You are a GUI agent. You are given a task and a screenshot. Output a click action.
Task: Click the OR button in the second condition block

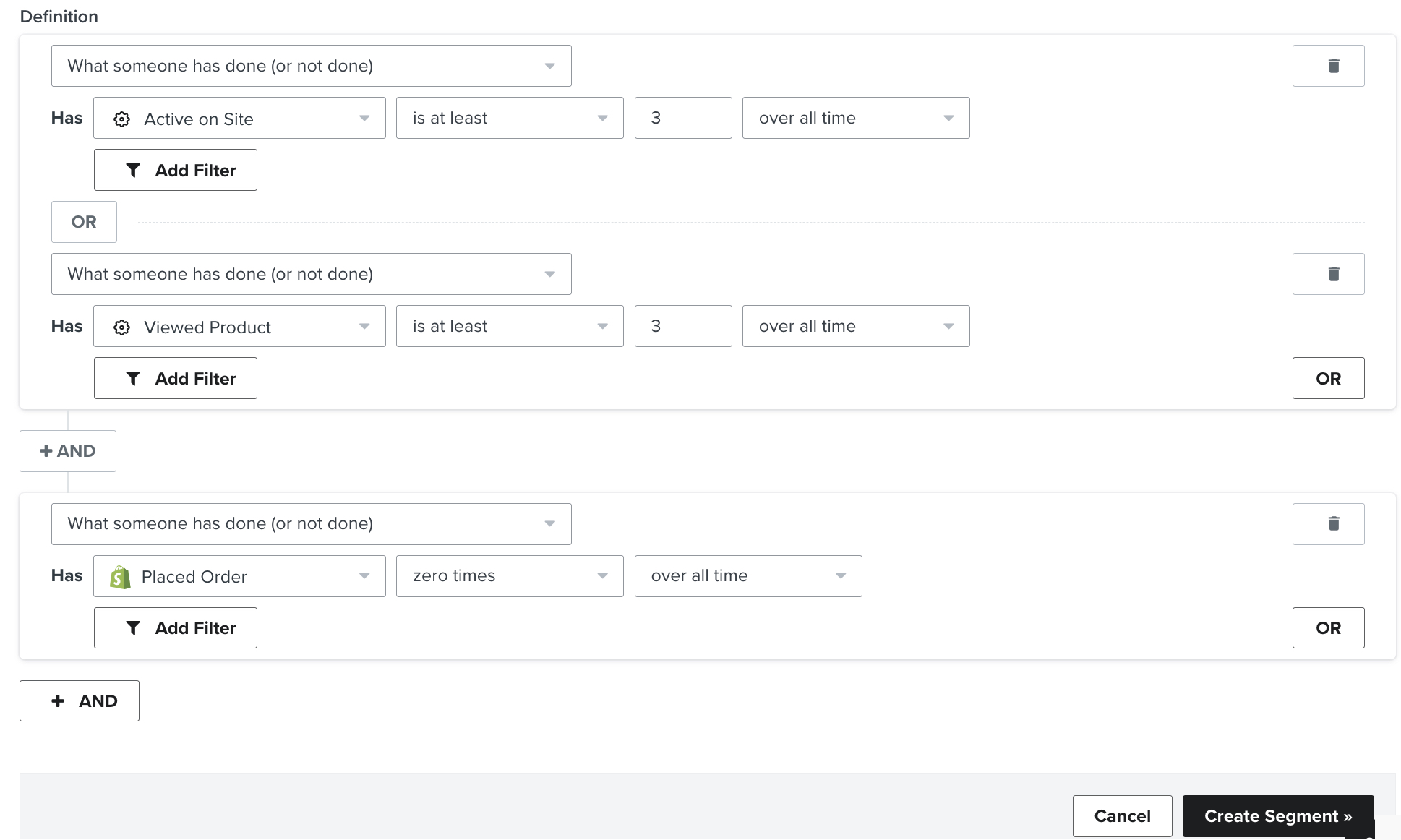tap(1328, 378)
